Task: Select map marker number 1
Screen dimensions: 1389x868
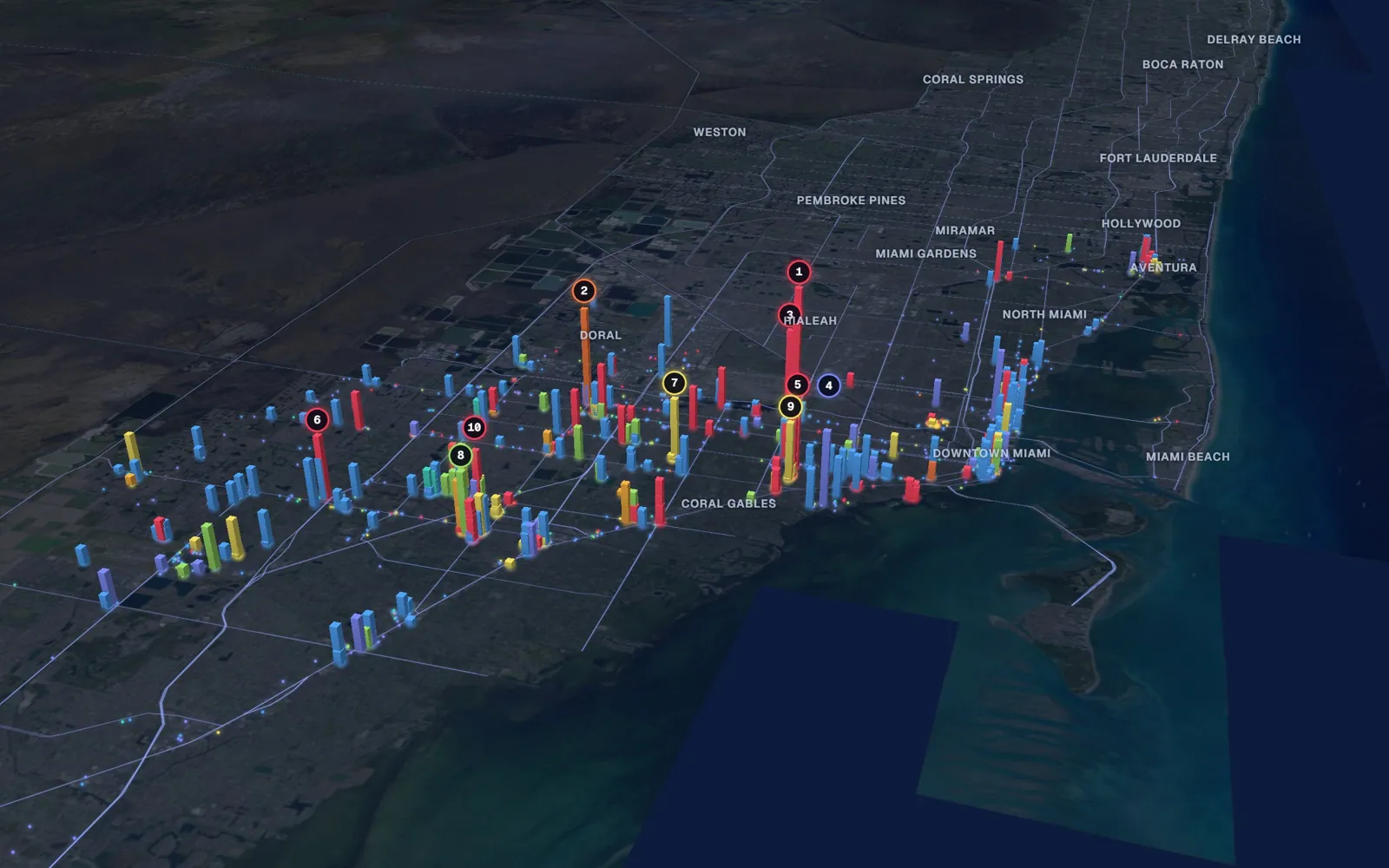Action: pos(799,272)
